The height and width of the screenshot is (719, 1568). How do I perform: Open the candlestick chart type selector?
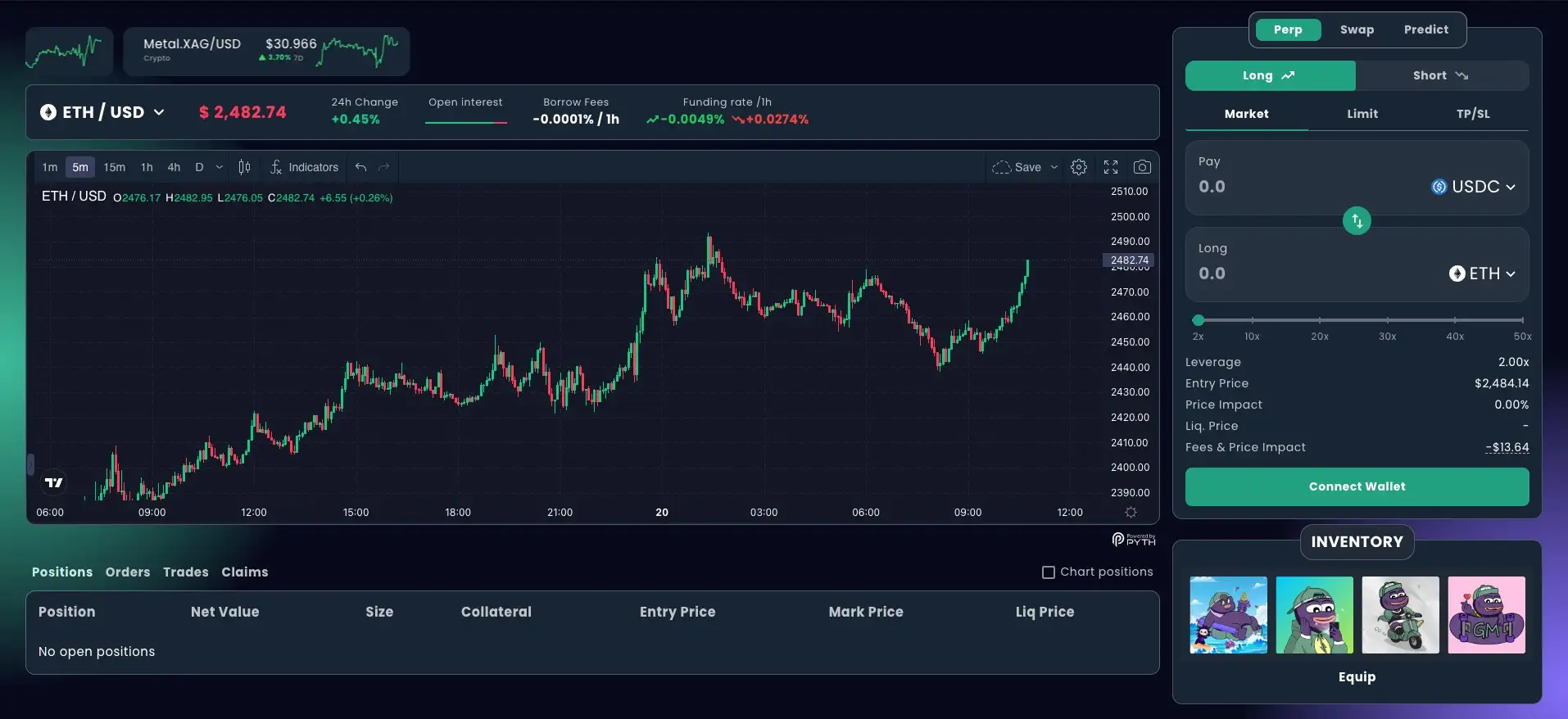pyautogui.click(x=244, y=167)
